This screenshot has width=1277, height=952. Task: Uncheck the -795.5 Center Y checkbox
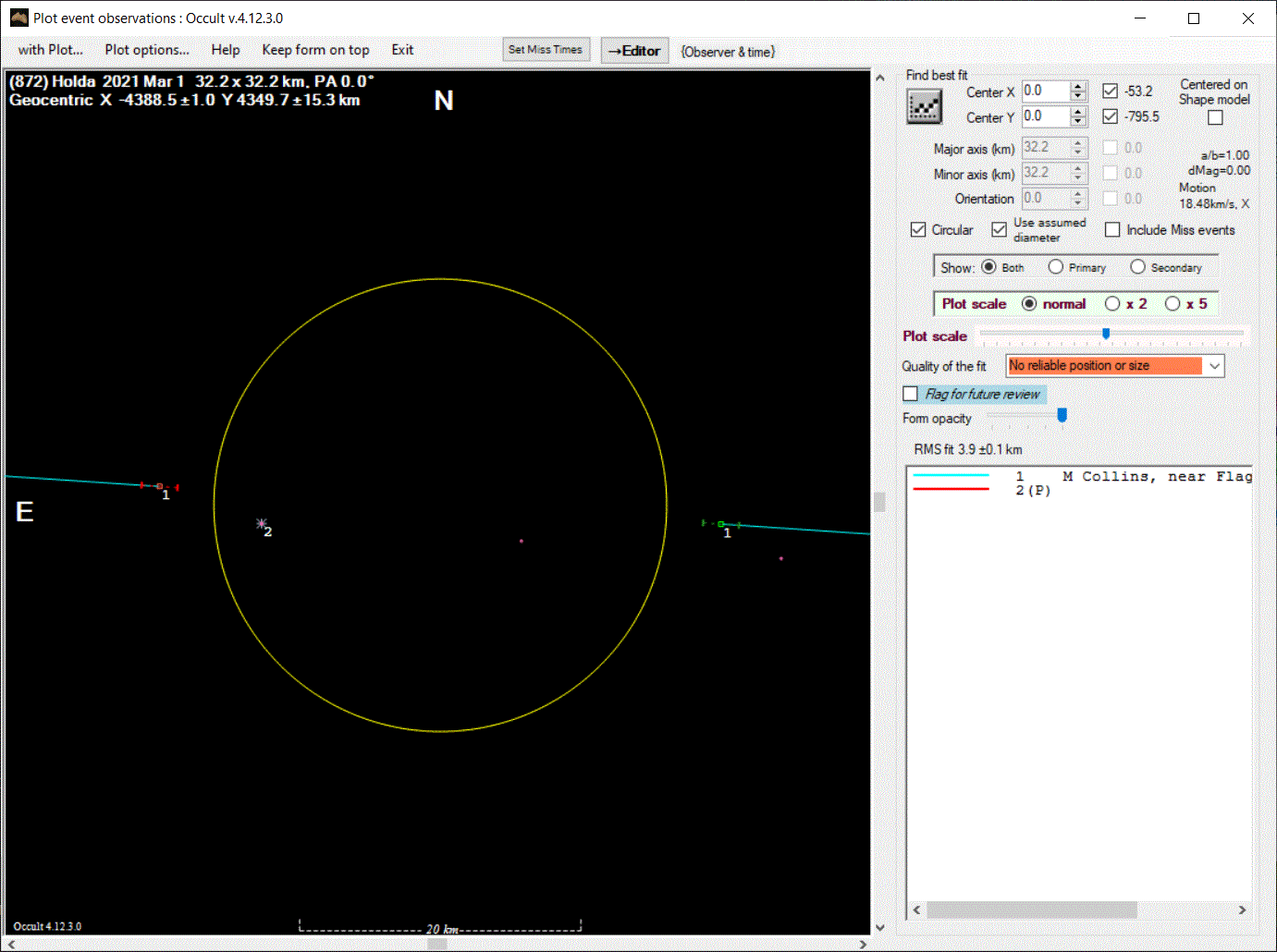(1110, 116)
